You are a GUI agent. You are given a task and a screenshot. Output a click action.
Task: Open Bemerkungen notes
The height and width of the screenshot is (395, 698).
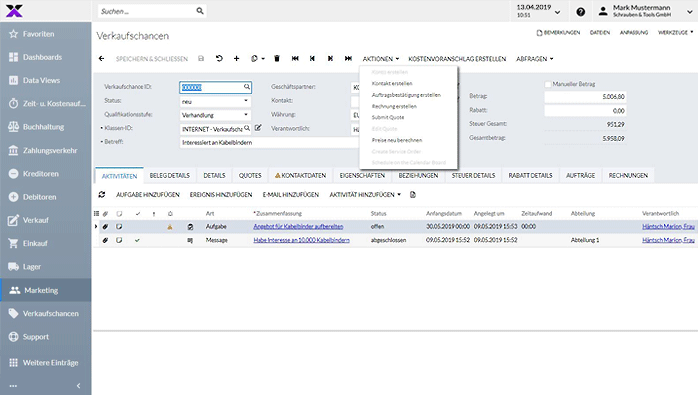coord(558,33)
